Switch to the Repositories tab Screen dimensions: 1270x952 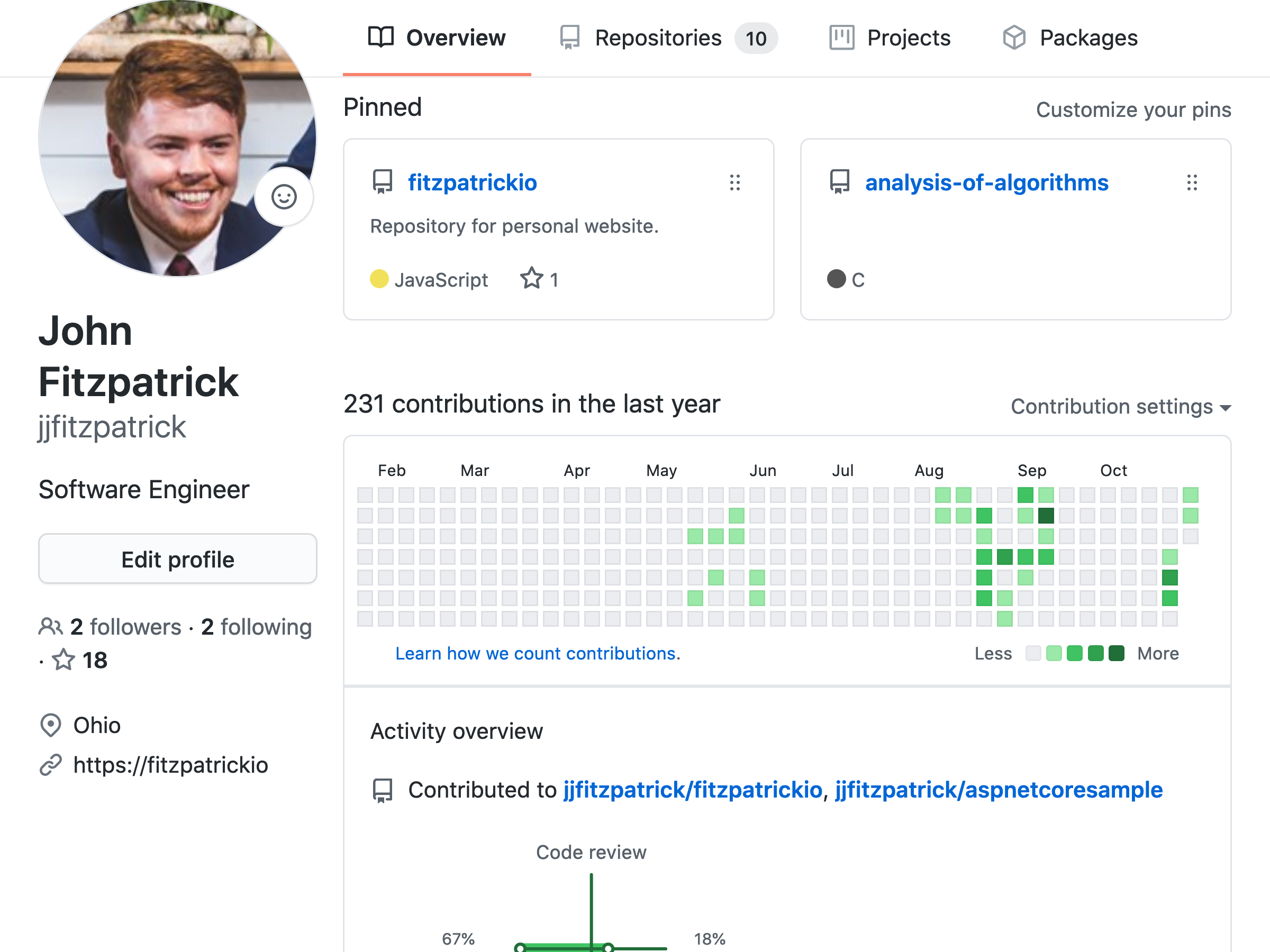(x=668, y=38)
